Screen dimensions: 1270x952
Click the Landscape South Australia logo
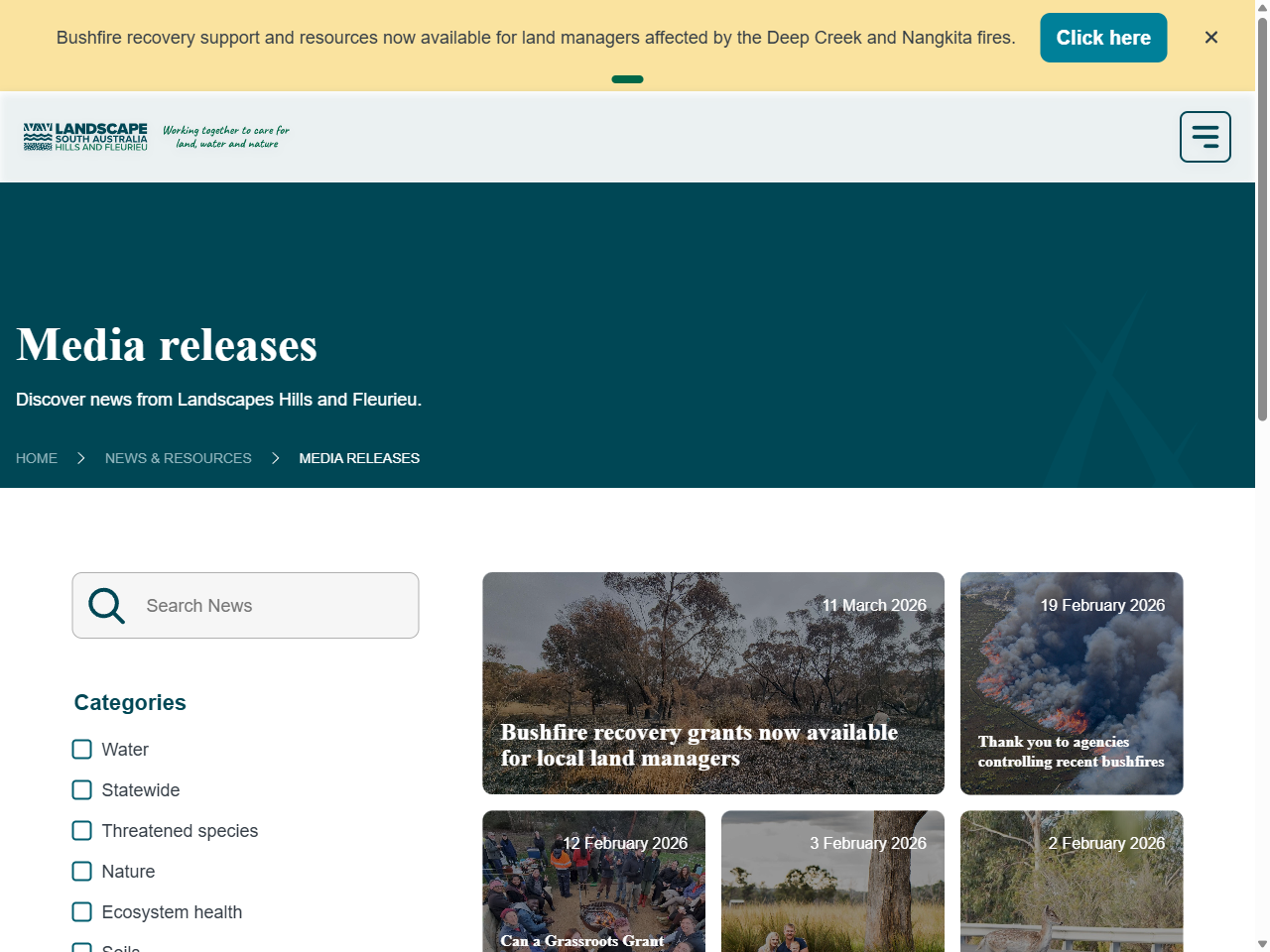point(84,136)
